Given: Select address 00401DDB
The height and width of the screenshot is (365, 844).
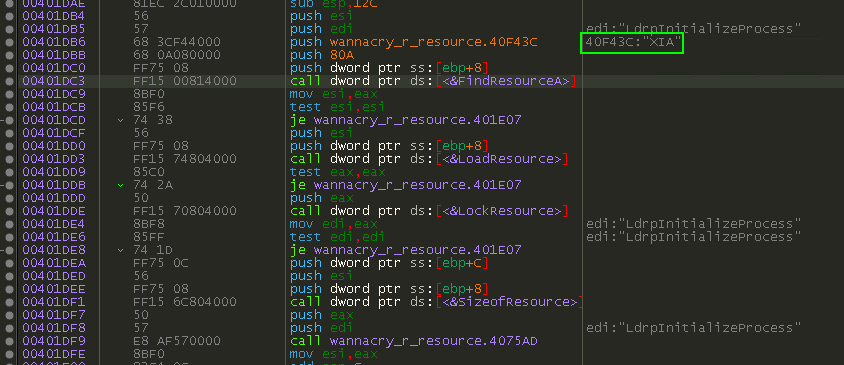Looking at the screenshot, I should pos(54,185).
